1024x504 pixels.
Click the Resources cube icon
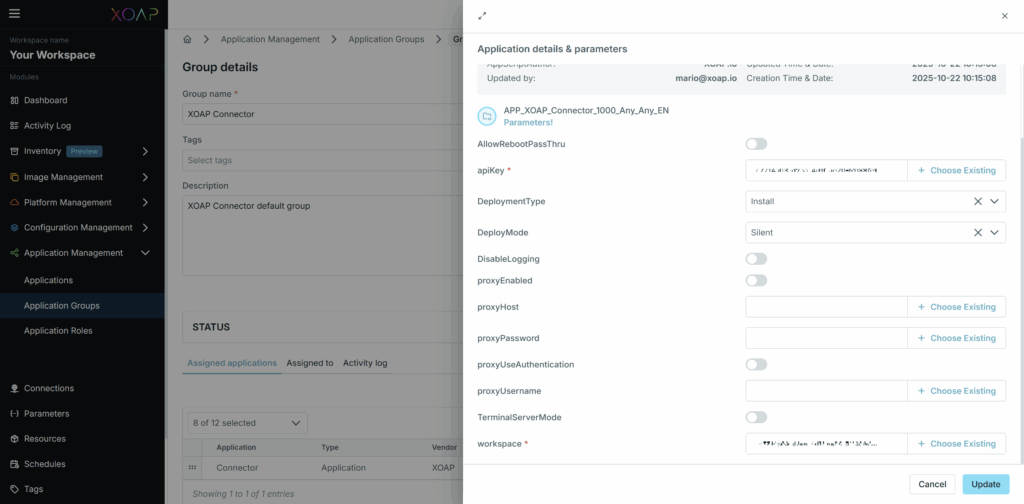[14, 439]
